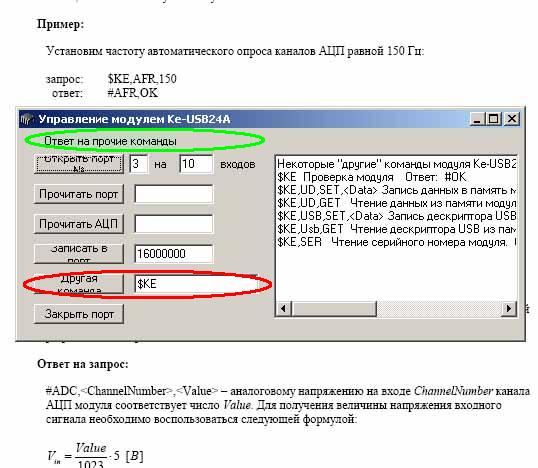Click the empty field beside 'Прочитать порт'
The image size is (538, 468).
174,194
